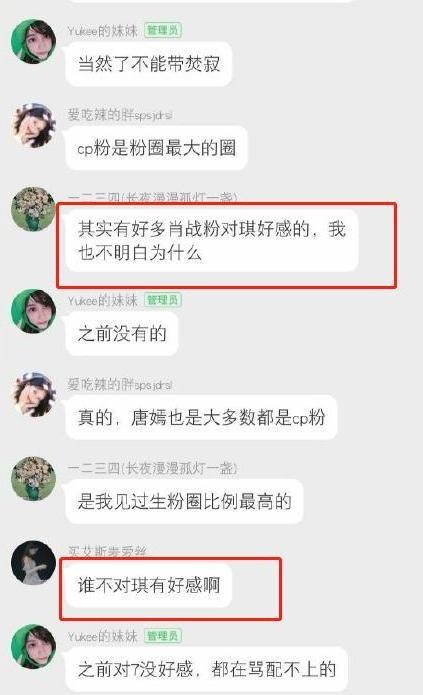The image size is (423, 695).
Task: Open the avatar next to cp粉是粉圈最大的圈
Action: tap(33, 125)
